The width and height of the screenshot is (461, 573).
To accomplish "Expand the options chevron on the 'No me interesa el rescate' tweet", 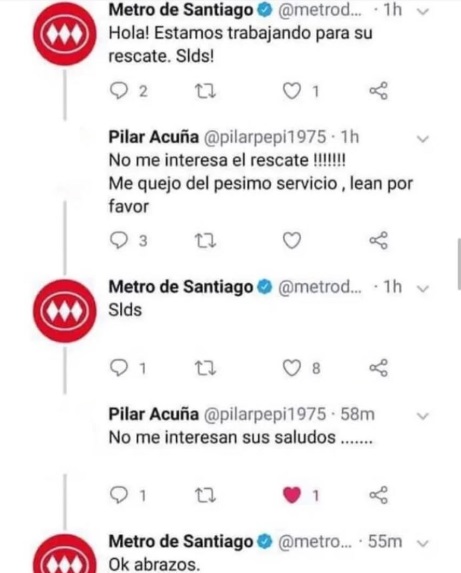I will pos(423,139).
